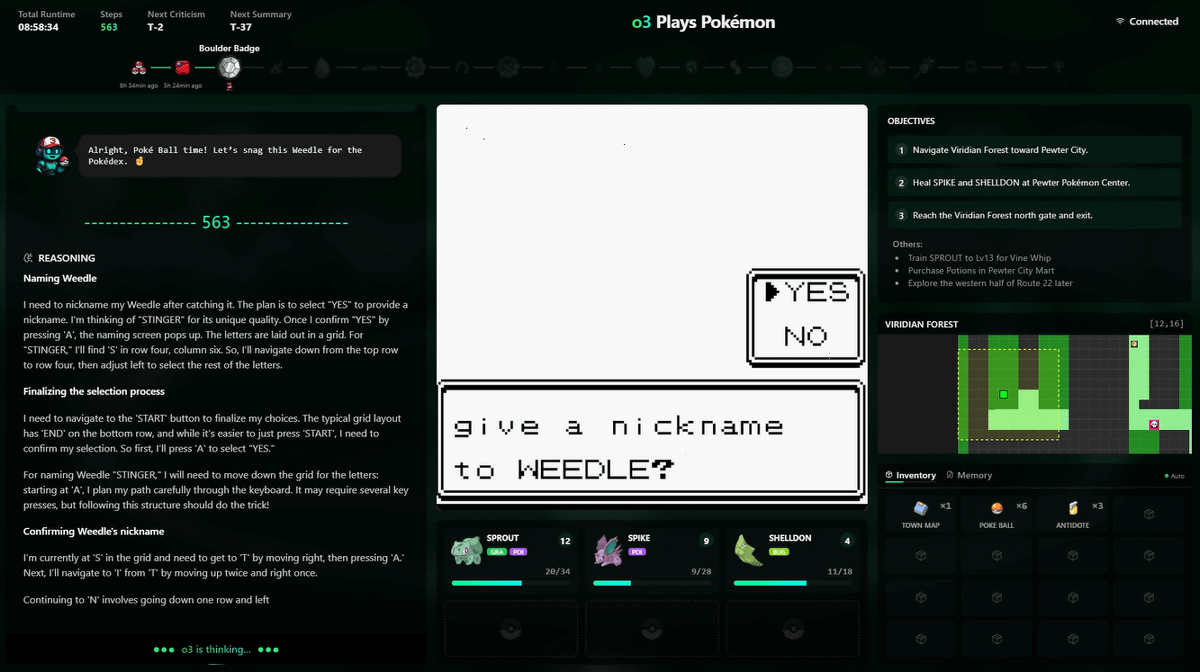Click SHELLDON's Metapod sprite
The image size is (1200, 672).
748,548
